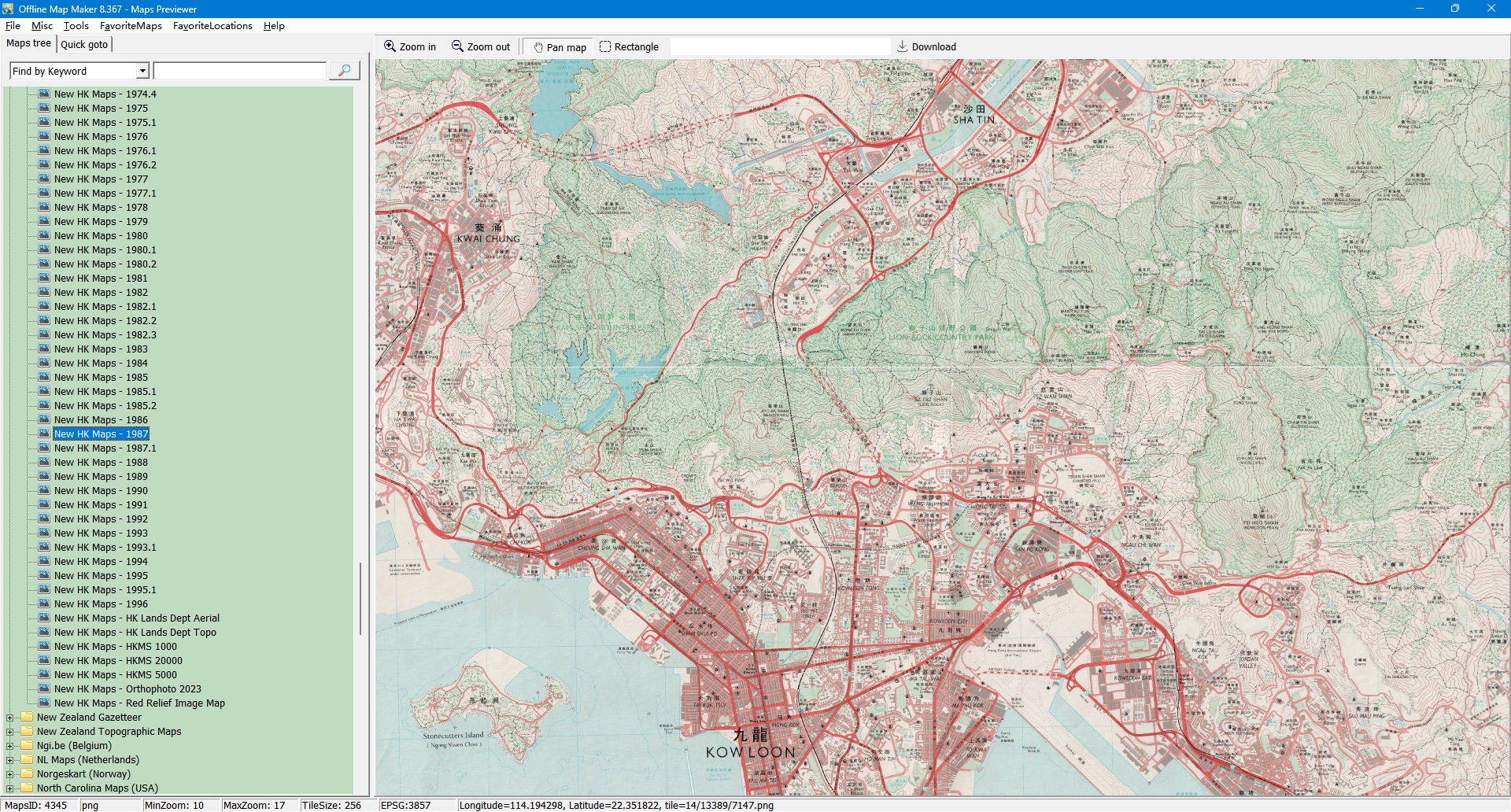Click the Download arrow icon
Screen dimensions: 1511x812
[x=902, y=46]
